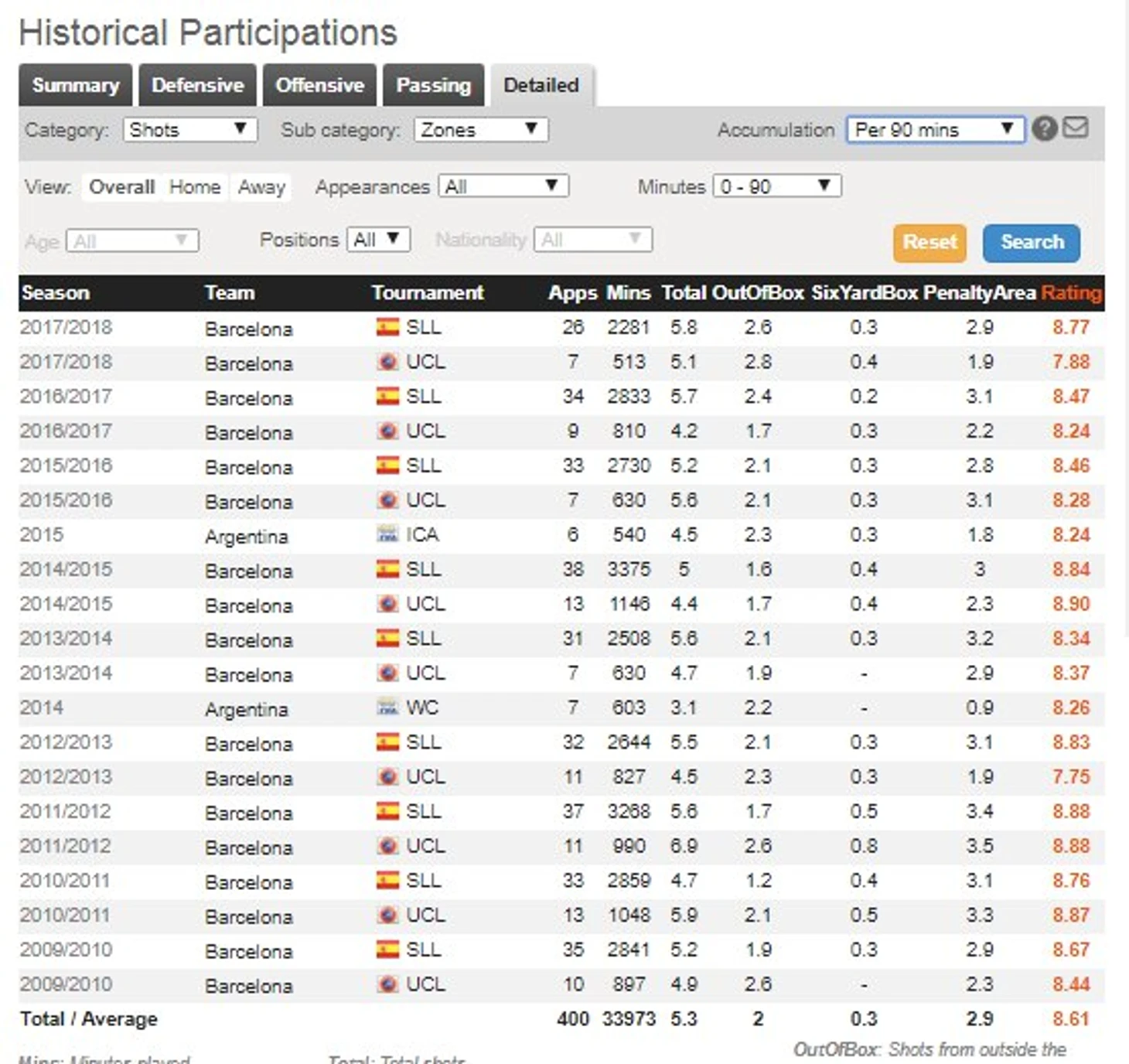Click the orange Reset button
The width and height of the screenshot is (1129, 1064).
(x=929, y=243)
